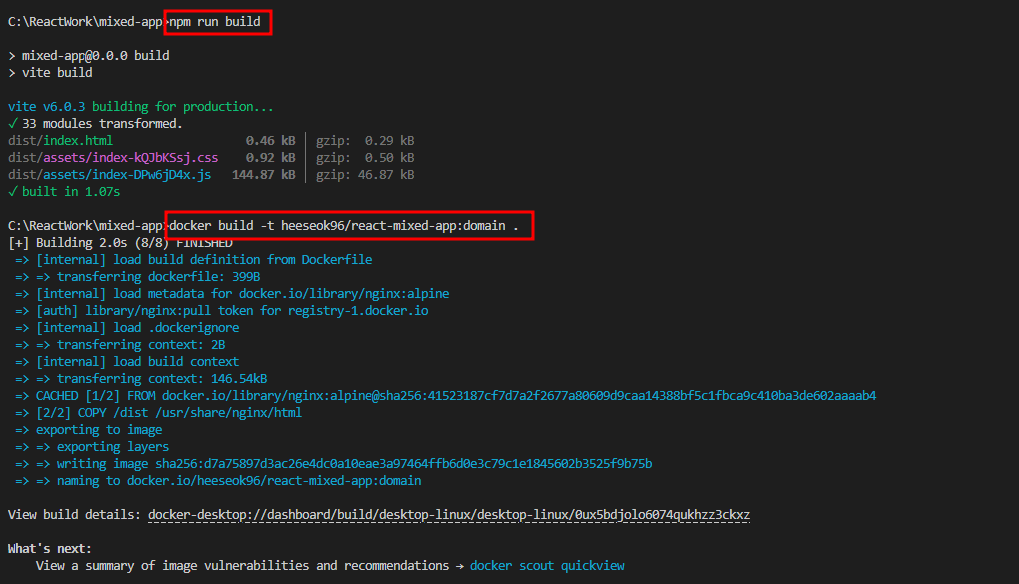Click the 'docker scout quickview' command text
This screenshot has height=584, width=1019.
[547, 565]
